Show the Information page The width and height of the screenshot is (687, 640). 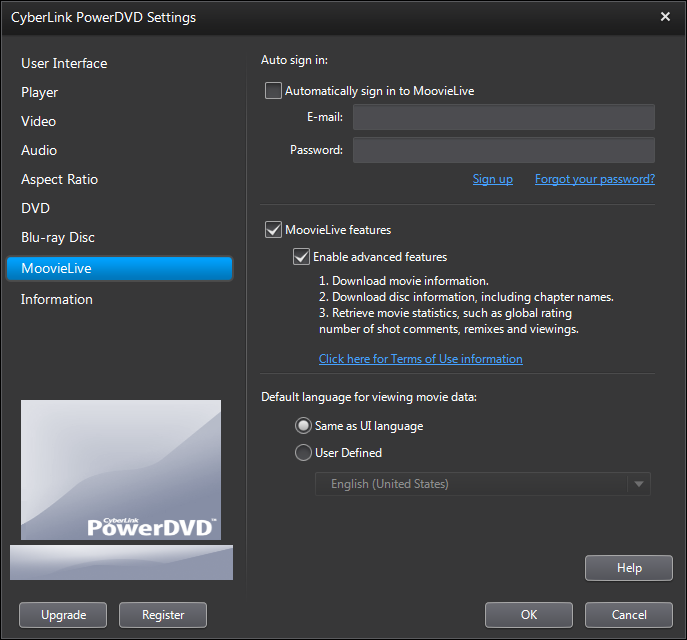tap(57, 299)
